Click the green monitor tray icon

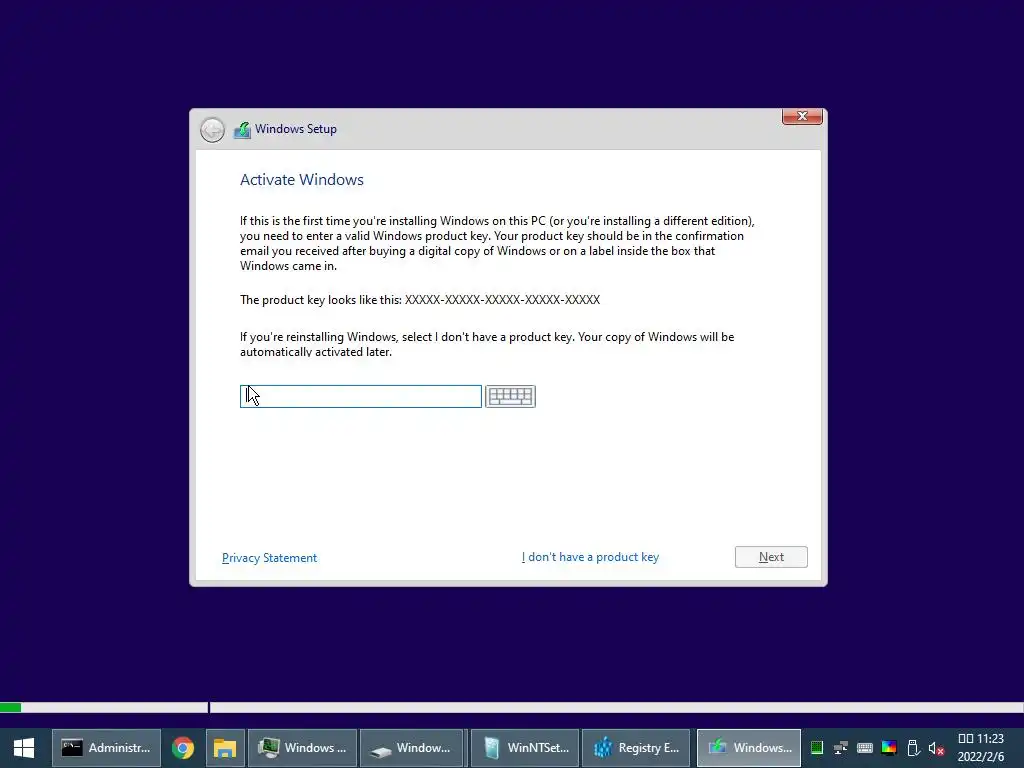tap(816, 748)
